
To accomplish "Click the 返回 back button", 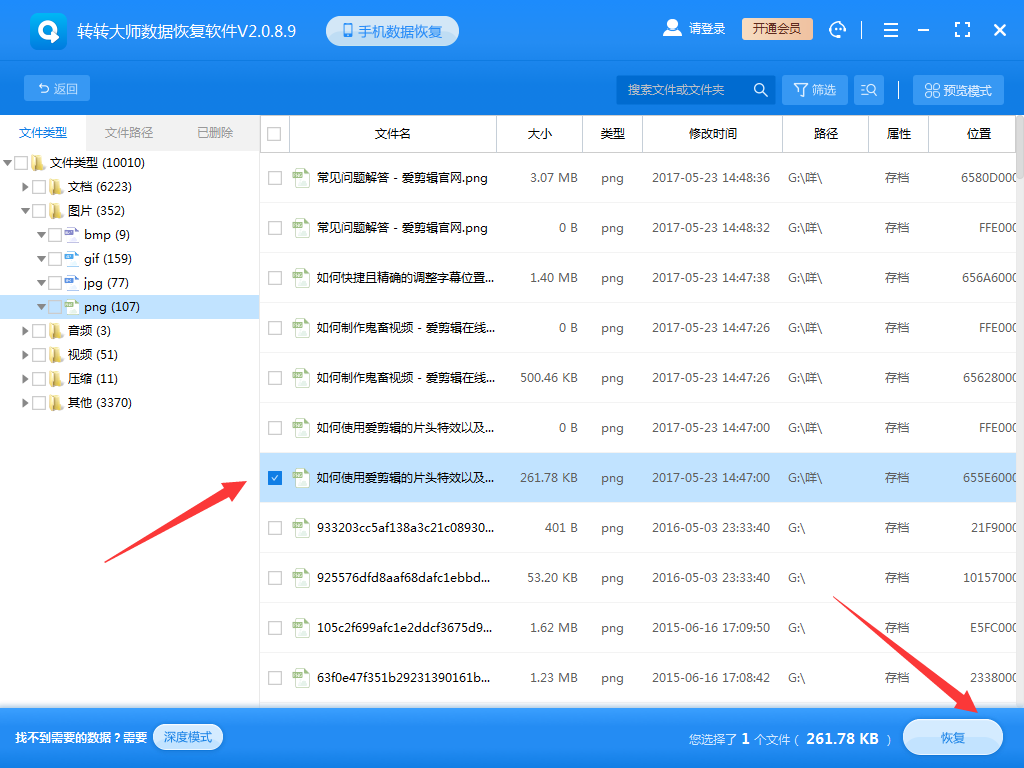I will point(57,88).
